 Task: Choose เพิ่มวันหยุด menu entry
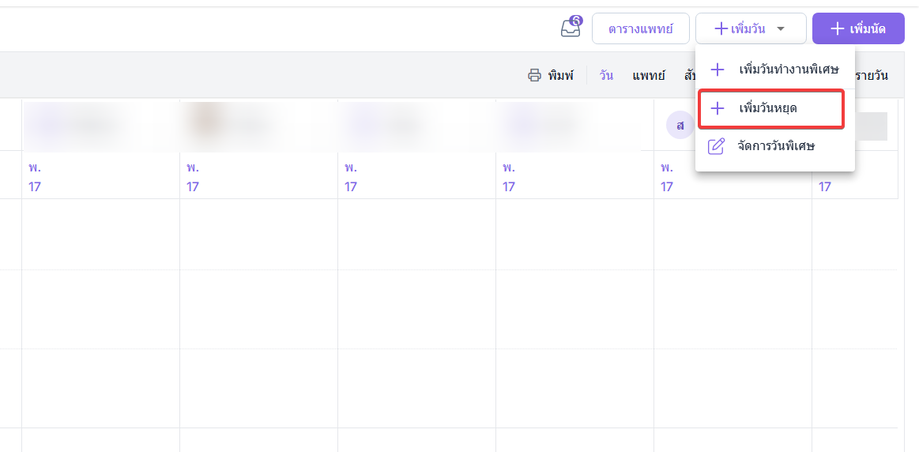(x=771, y=108)
